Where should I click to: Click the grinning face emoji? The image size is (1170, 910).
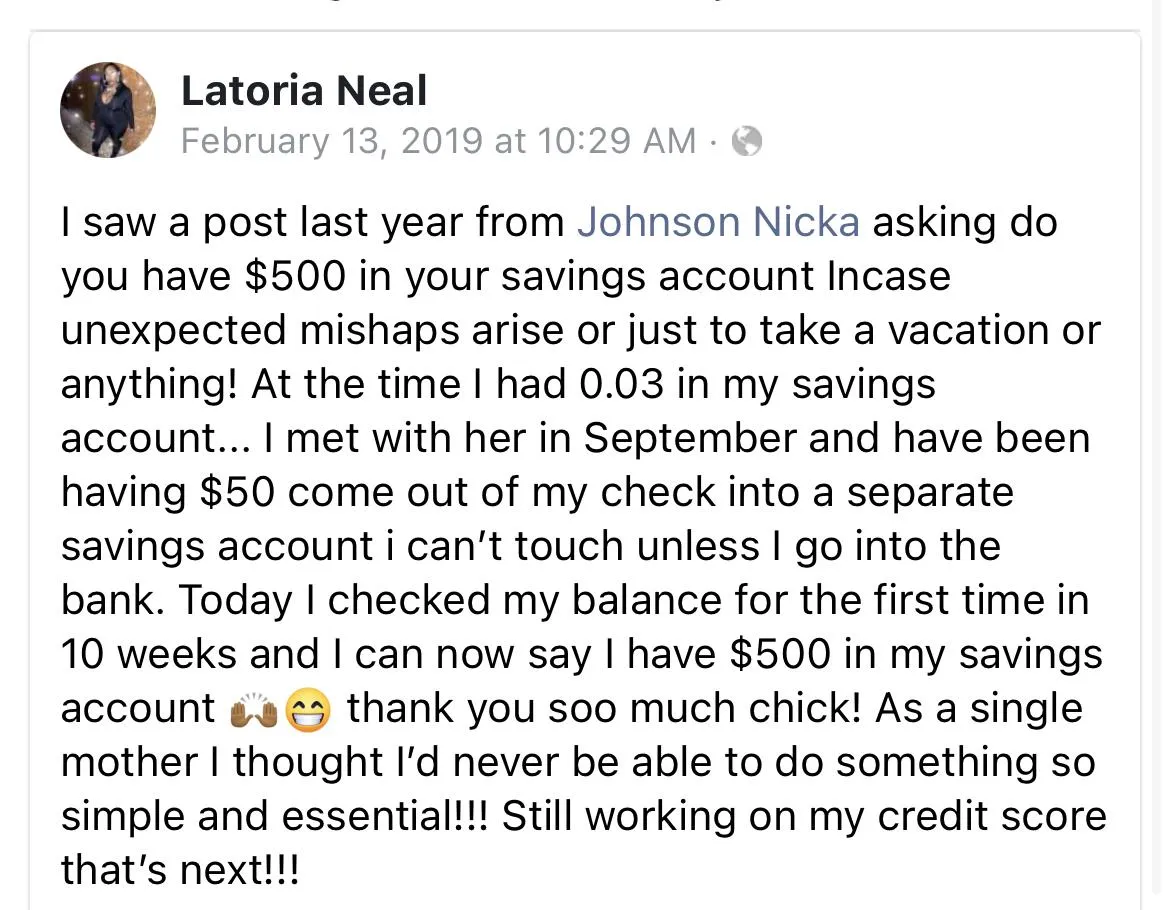click(x=308, y=710)
